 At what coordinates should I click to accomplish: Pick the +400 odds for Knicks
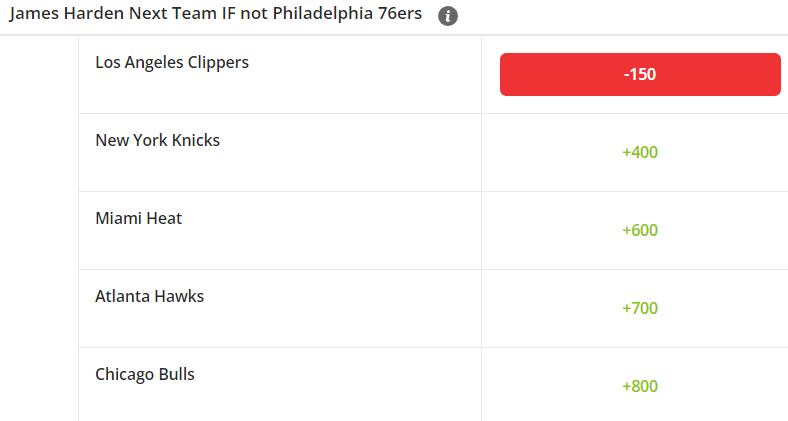click(640, 153)
